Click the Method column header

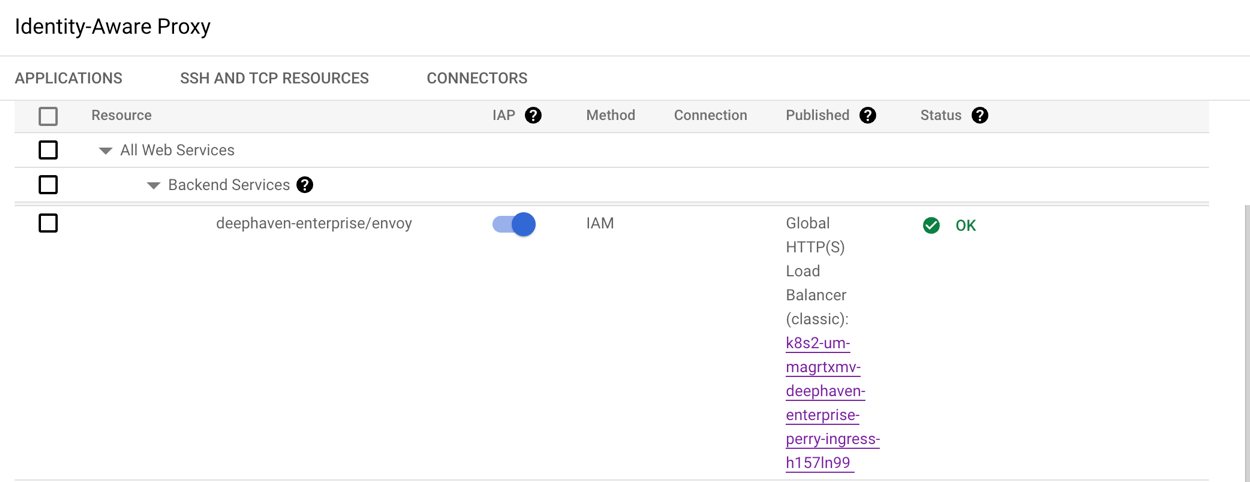(610, 115)
